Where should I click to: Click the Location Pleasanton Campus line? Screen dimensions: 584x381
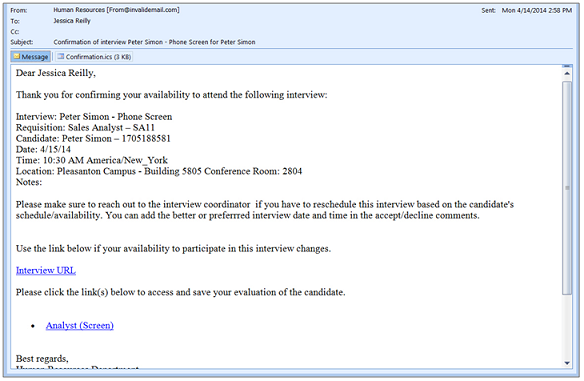tap(159, 171)
